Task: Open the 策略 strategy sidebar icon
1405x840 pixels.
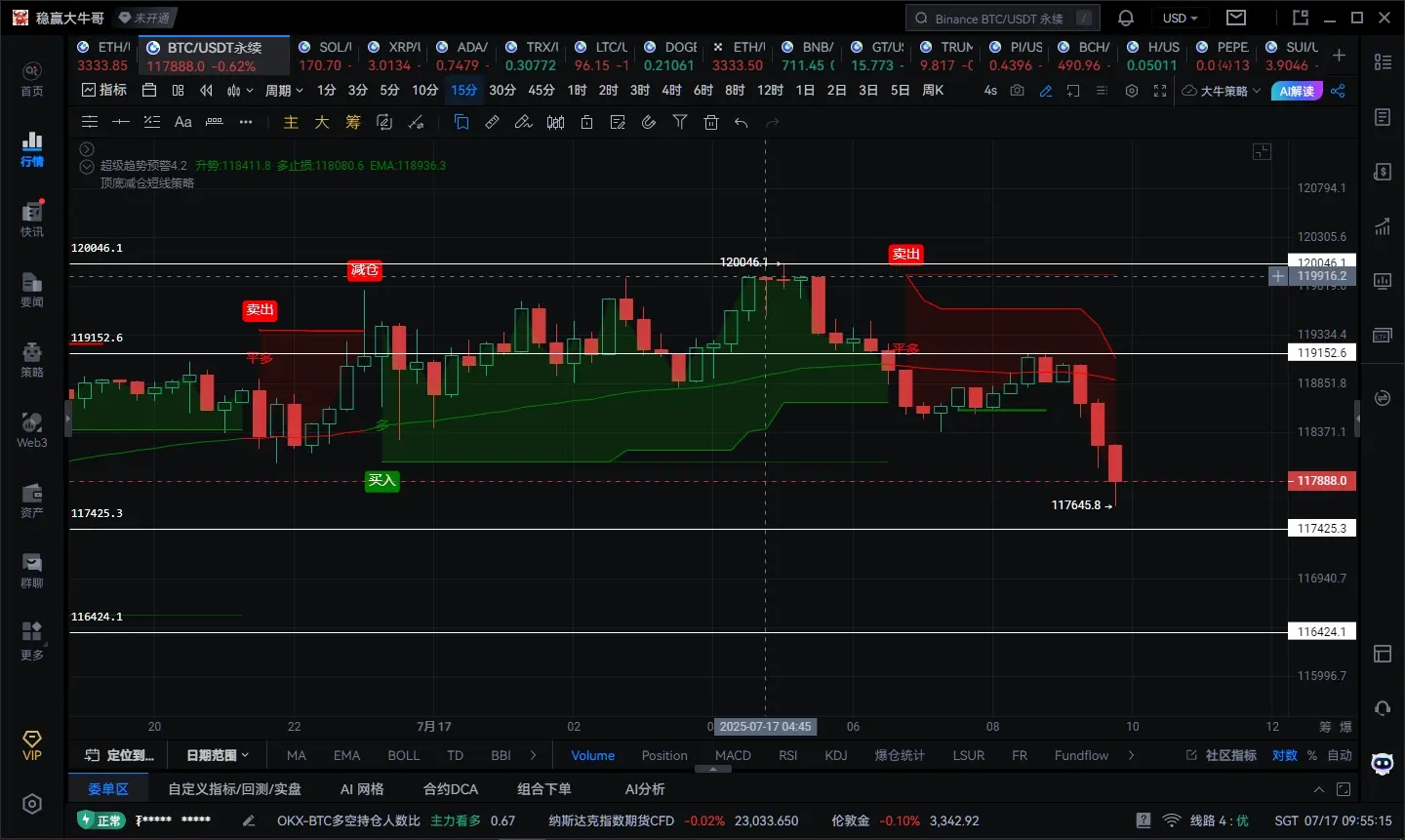Action: pos(32,360)
